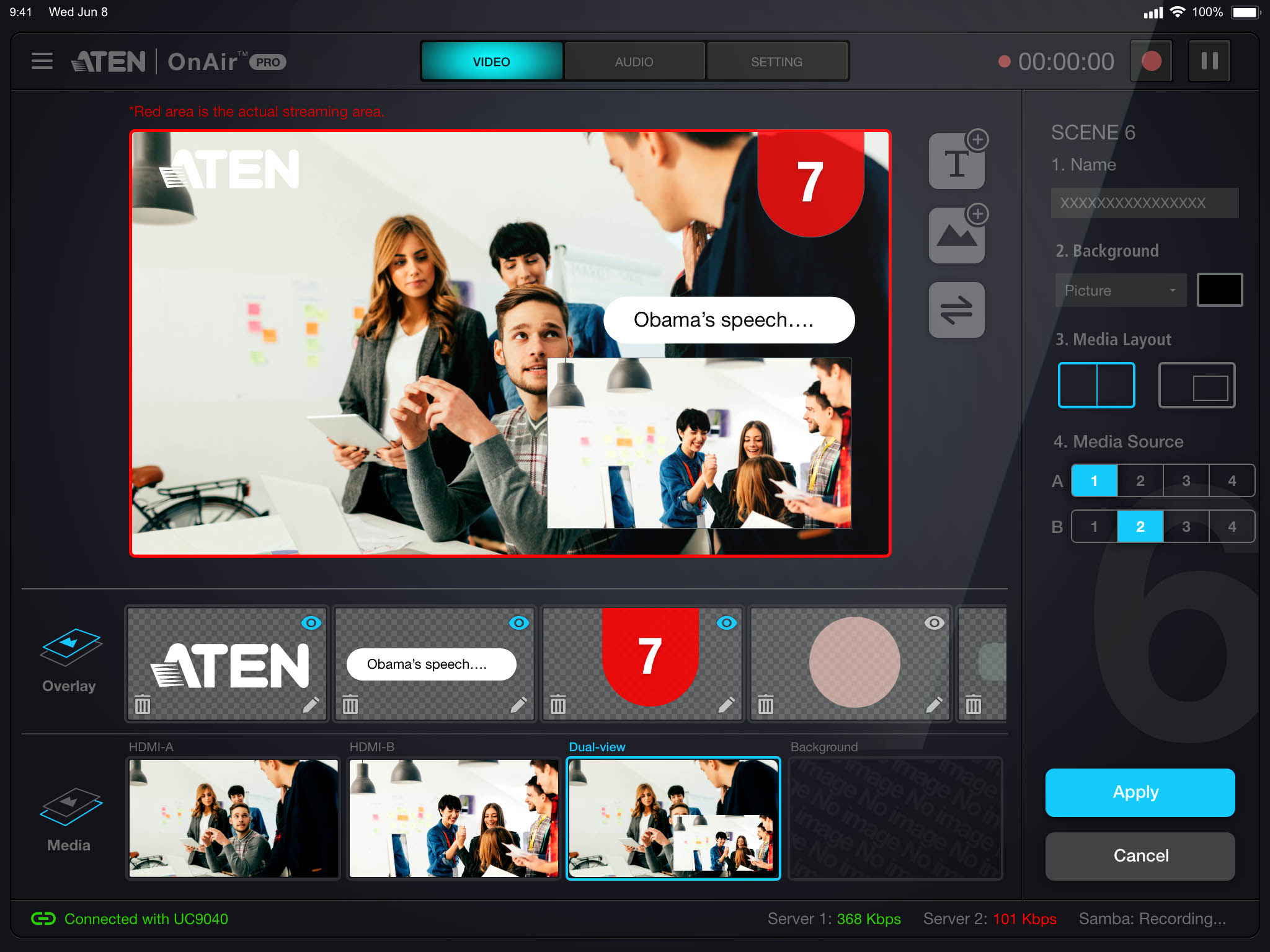Edit the Obama's speech overlay
Image resolution: width=1270 pixels, height=952 pixels.
(x=518, y=705)
